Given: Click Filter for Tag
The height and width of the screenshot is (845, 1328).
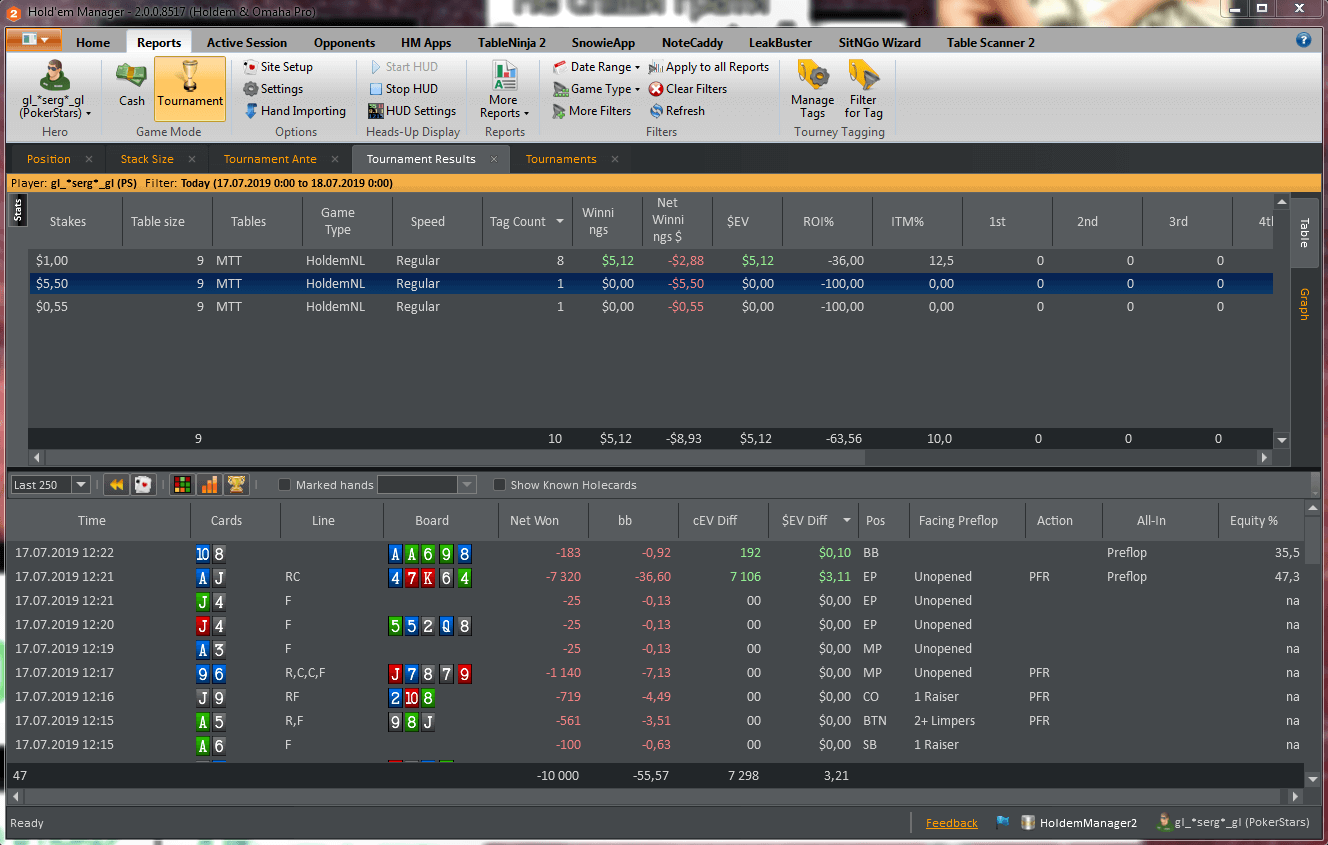Looking at the screenshot, I should [863, 90].
